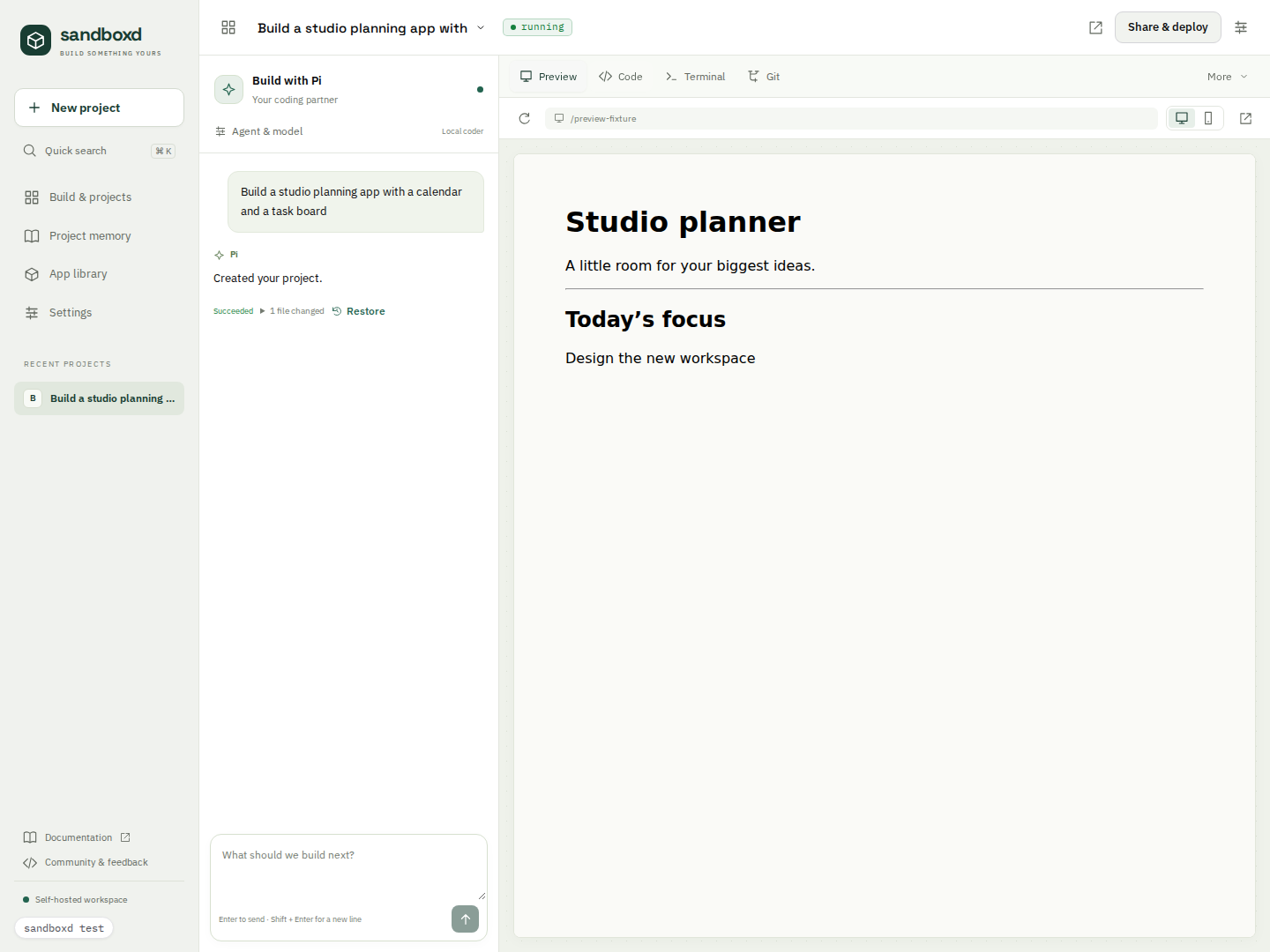Click the Self-hosted workspace status text
Screen dimensions: 1270x952
tap(81, 900)
